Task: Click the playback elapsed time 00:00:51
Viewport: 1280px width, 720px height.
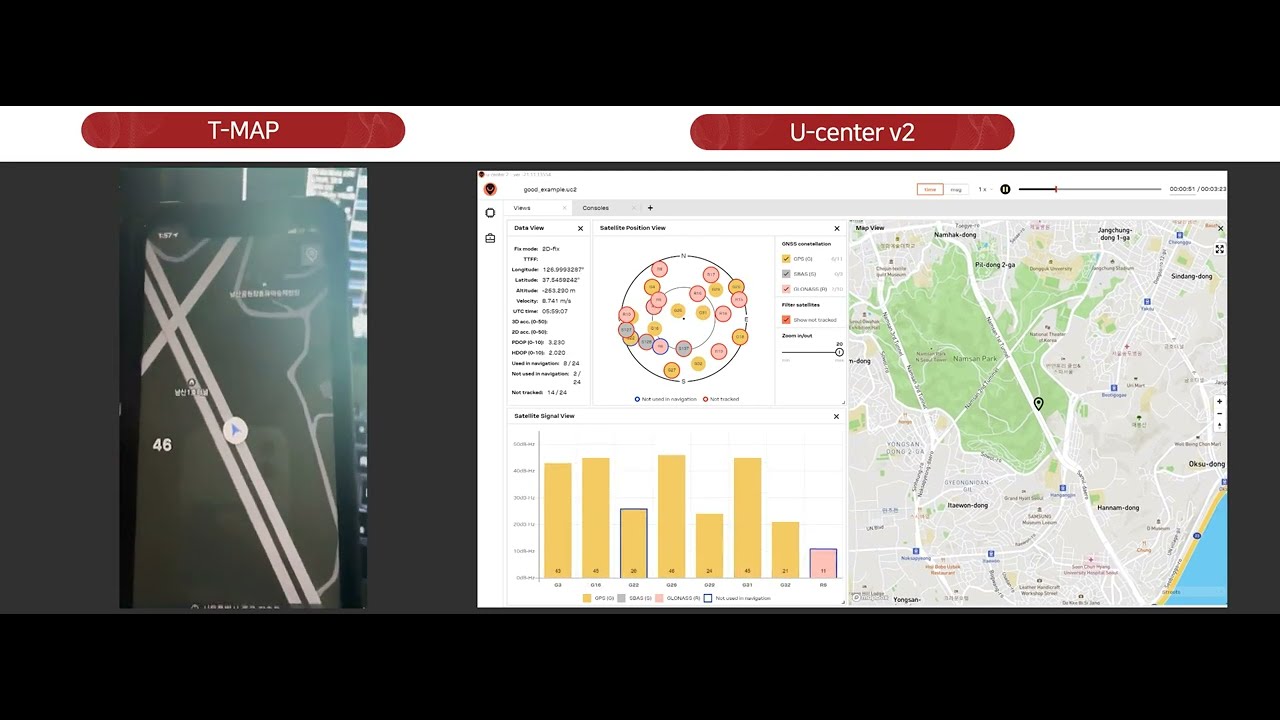Action: tap(1182, 189)
